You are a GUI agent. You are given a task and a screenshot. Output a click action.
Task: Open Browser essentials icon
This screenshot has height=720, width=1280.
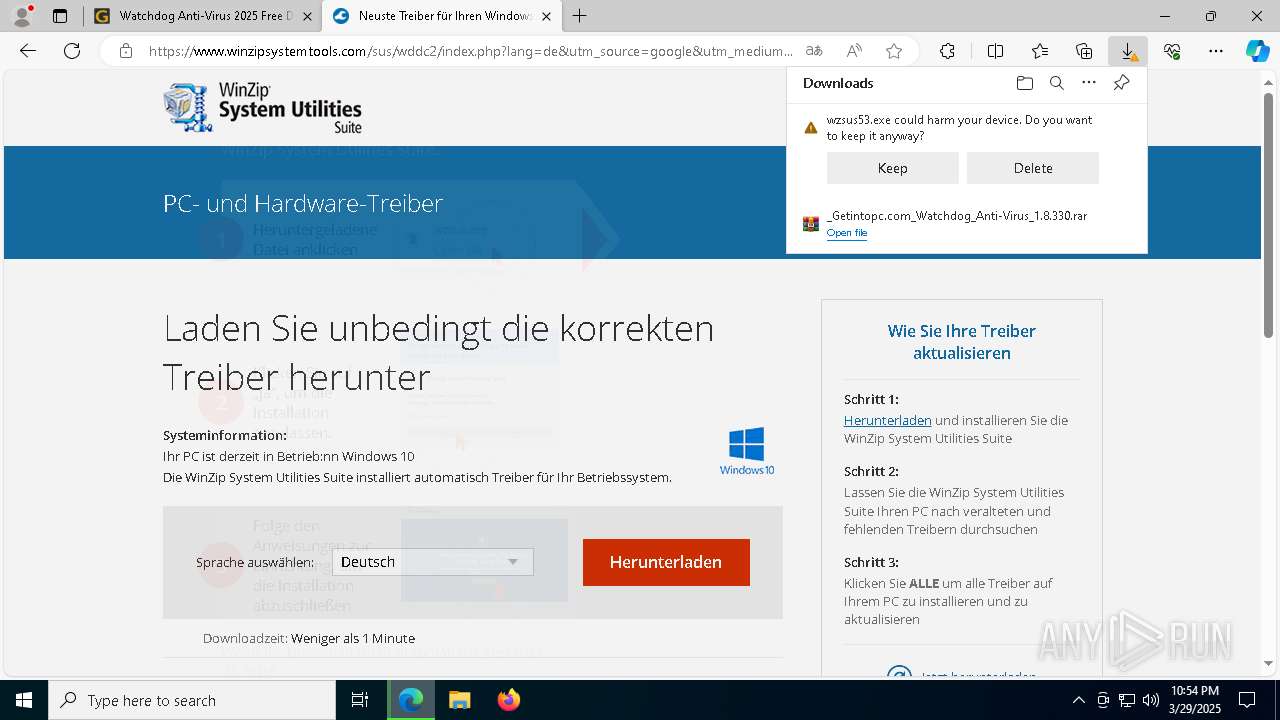1172,51
